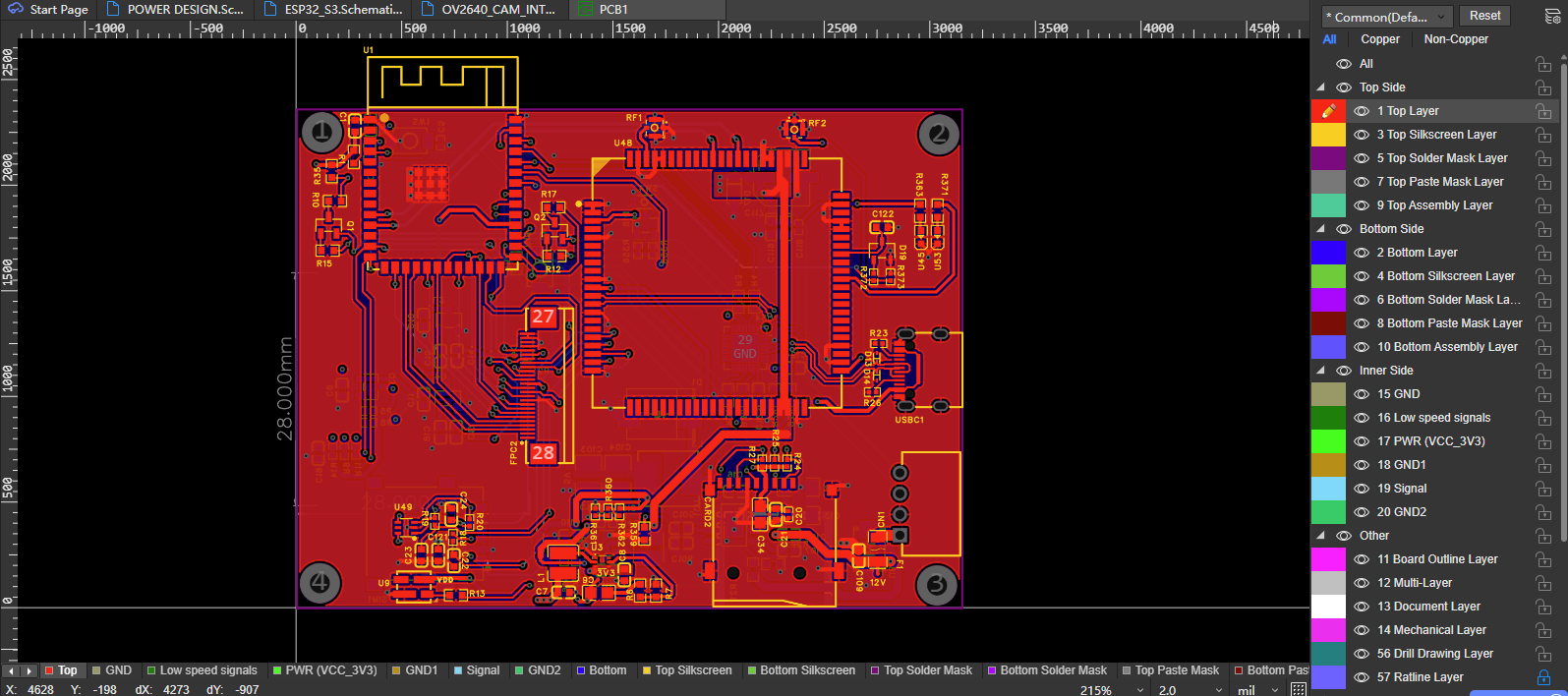Image resolution: width=1568 pixels, height=696 pixels.
Task: Lock the 12 Multi-Layer
Action: [x=1543, y=583]
